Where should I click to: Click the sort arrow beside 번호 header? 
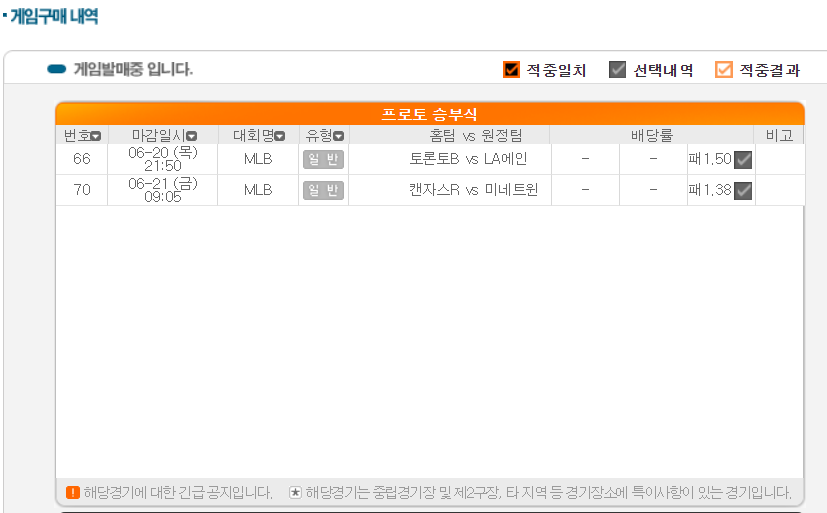coord(96,136)
